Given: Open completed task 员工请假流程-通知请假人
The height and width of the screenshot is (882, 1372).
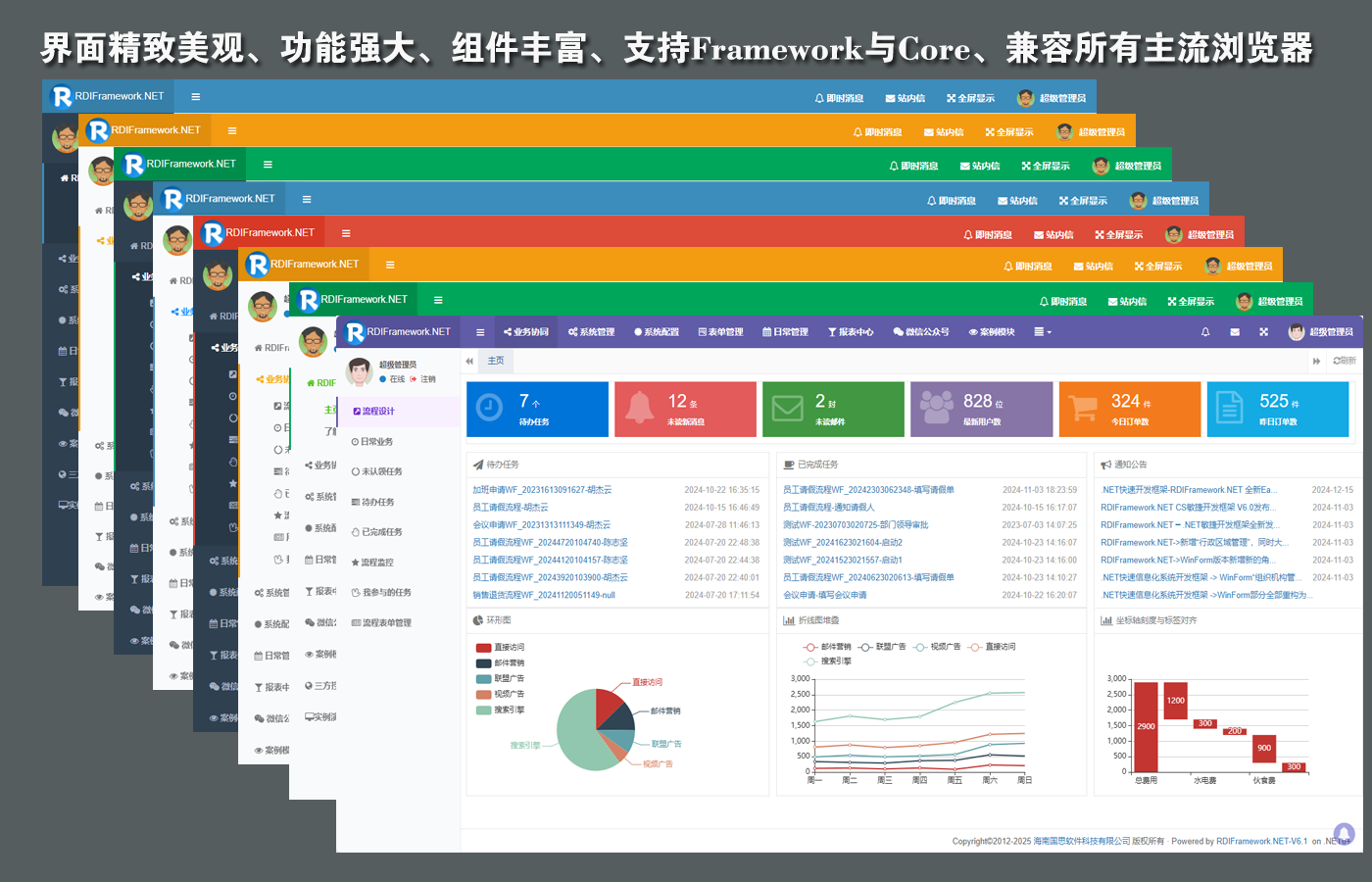Looking at the screenshot, I should [828, 508].
